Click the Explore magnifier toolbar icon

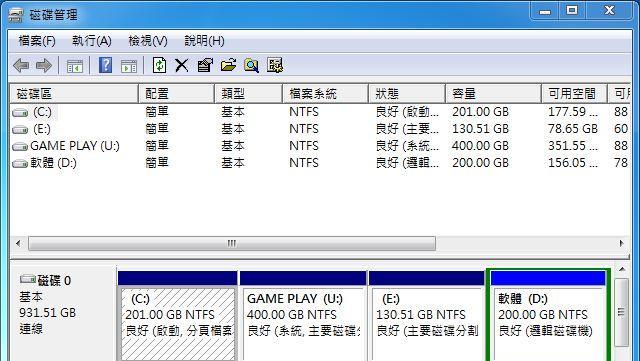coord(251,65)
